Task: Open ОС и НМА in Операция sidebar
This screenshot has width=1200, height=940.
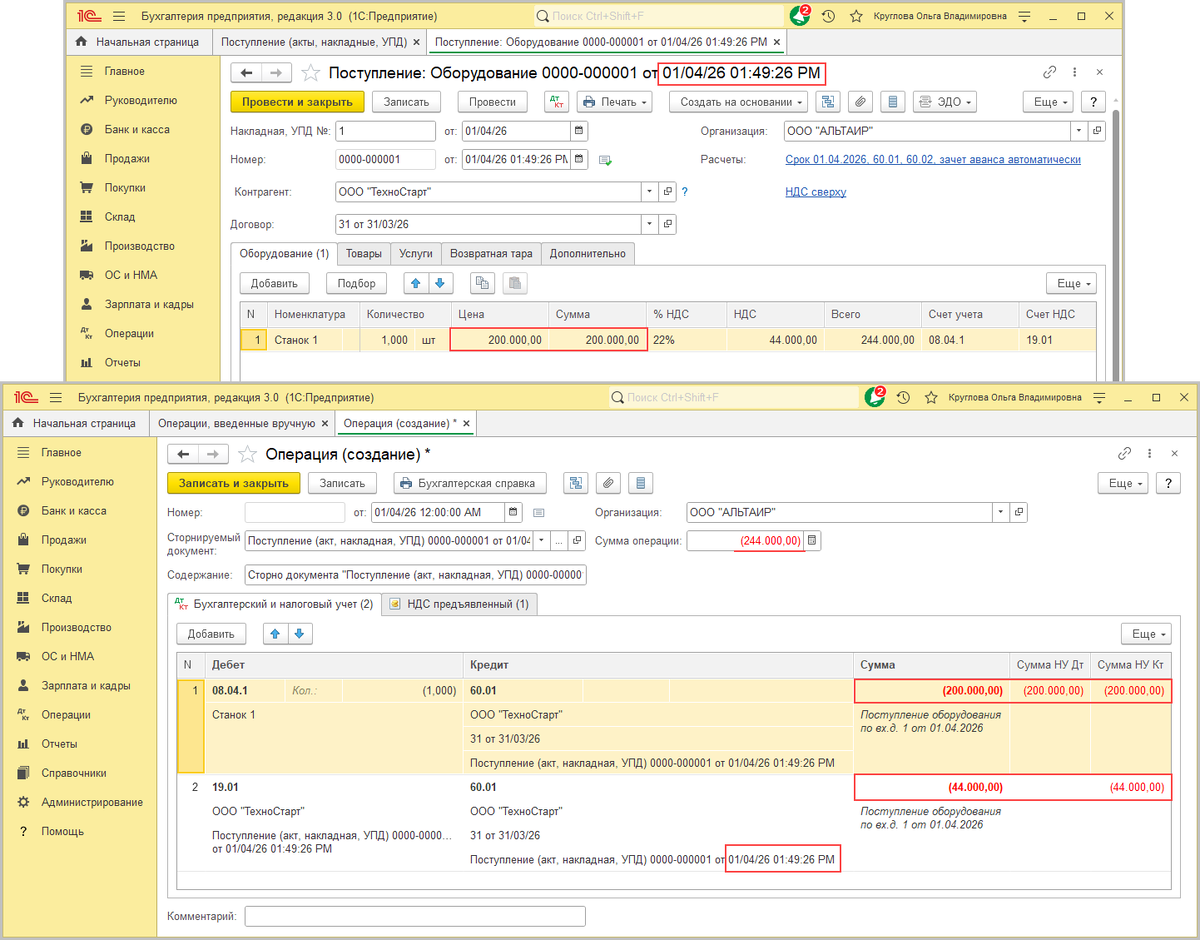Action: 67,656
